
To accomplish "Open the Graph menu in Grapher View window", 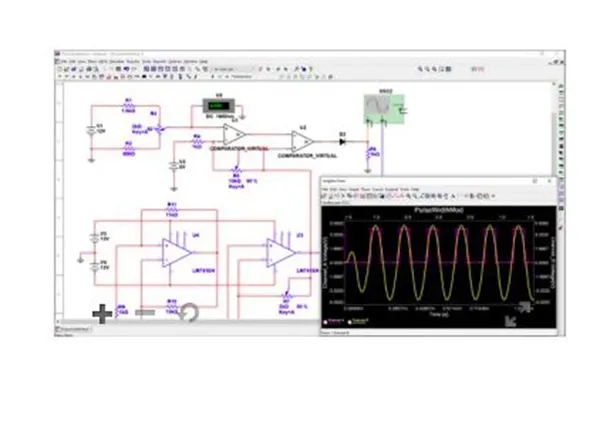I will [x=354, y=189].
